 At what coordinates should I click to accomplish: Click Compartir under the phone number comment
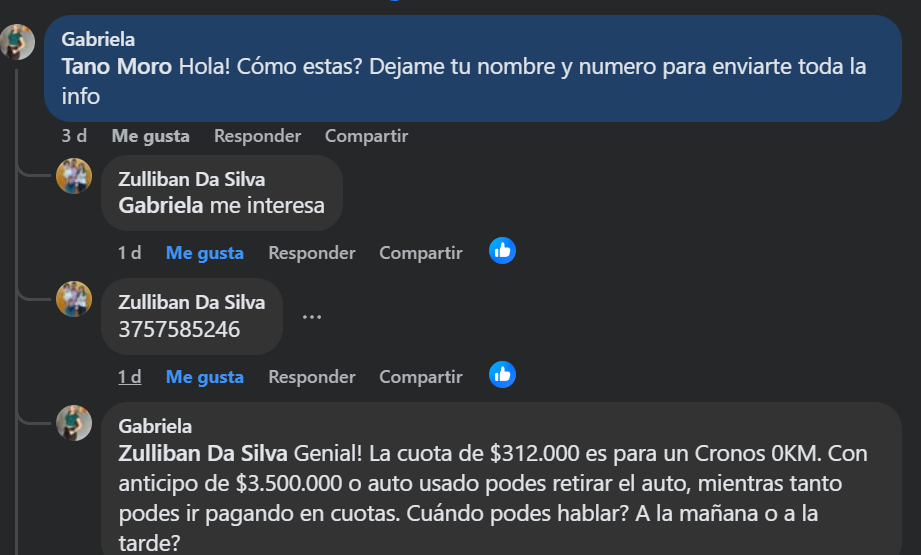pos(420,377)
